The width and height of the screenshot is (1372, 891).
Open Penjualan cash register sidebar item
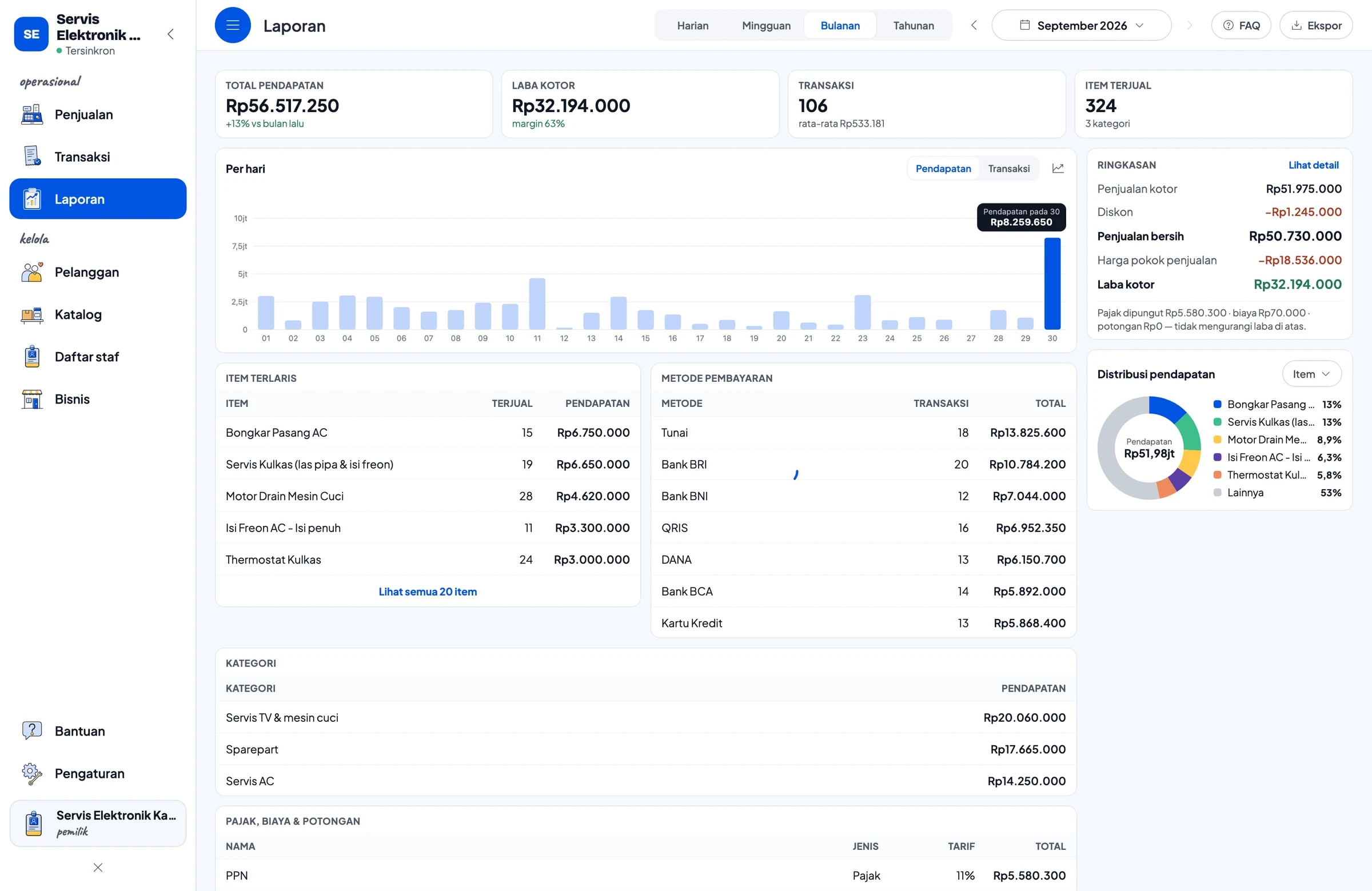pyautogui.click(x=98, y=115)
